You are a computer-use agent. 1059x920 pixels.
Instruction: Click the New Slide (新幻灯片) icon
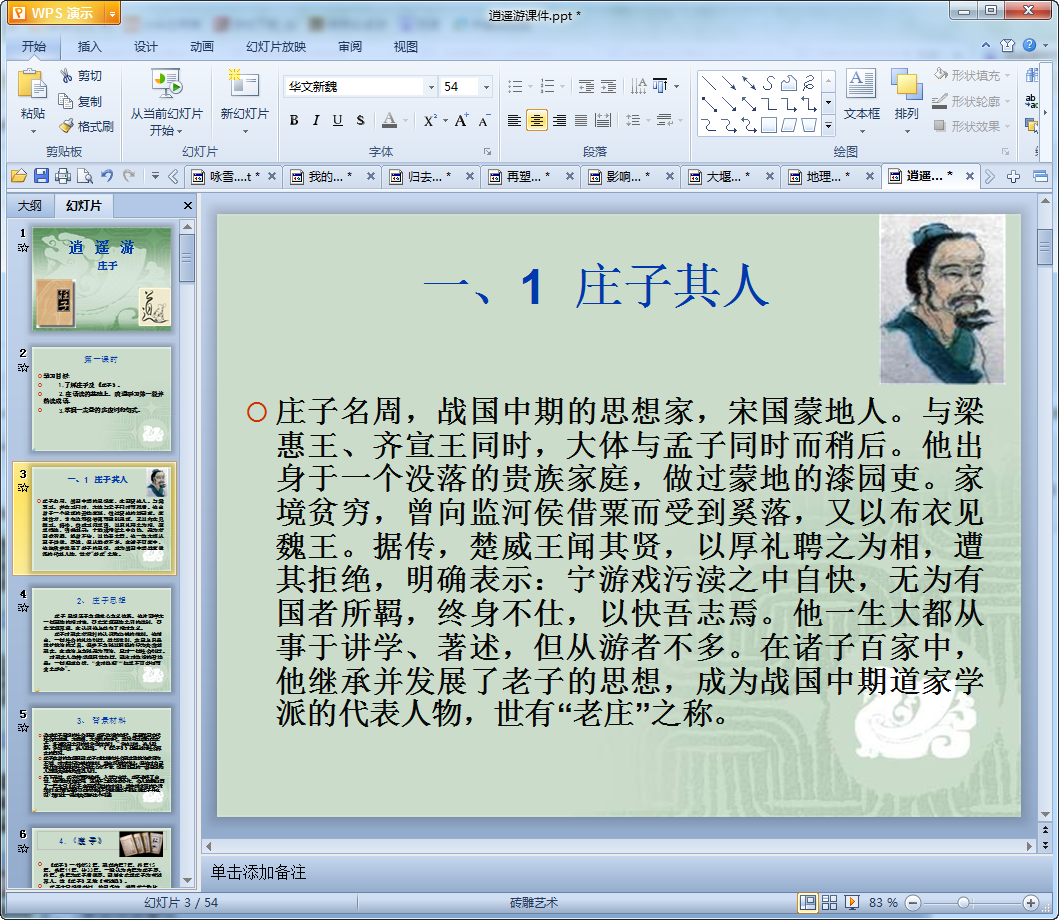[244, 86]
